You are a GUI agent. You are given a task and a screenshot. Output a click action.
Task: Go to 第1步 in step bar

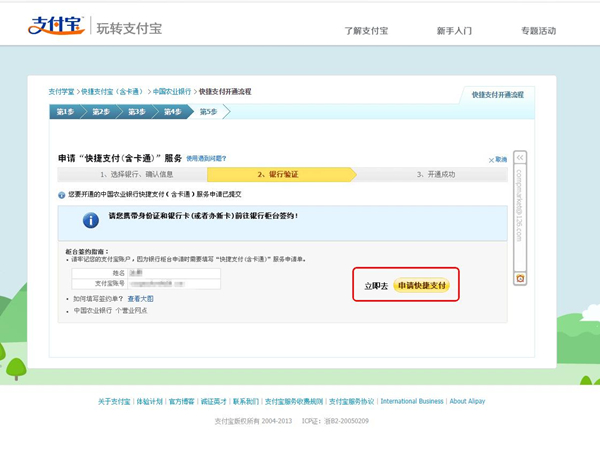(x=66, y=112)
